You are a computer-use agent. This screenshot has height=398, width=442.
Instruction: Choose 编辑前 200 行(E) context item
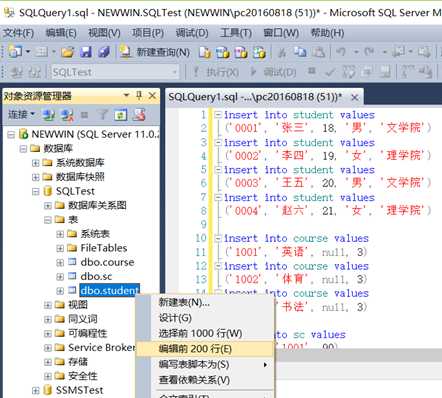click(x=205, y=349)
